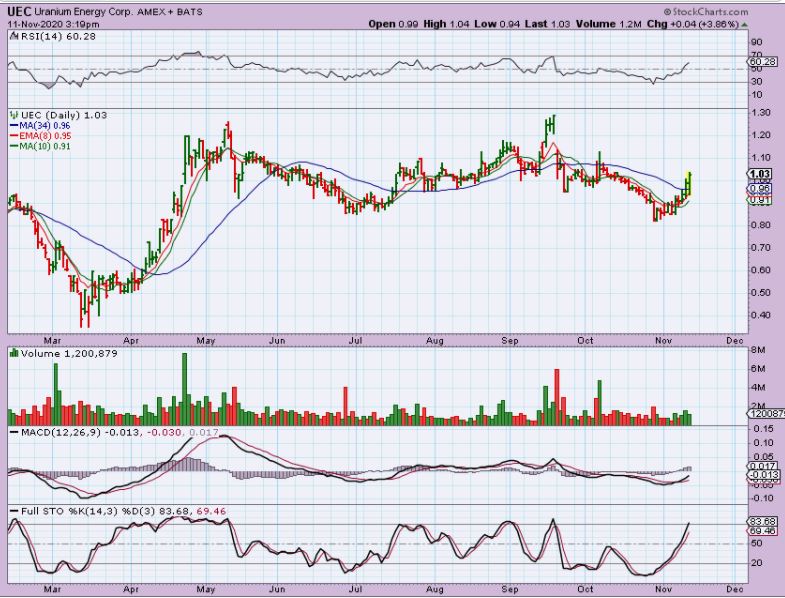Click the Low 0.94 quote value
This screenshot has height=598, width=785.
[x=498, y=24]
